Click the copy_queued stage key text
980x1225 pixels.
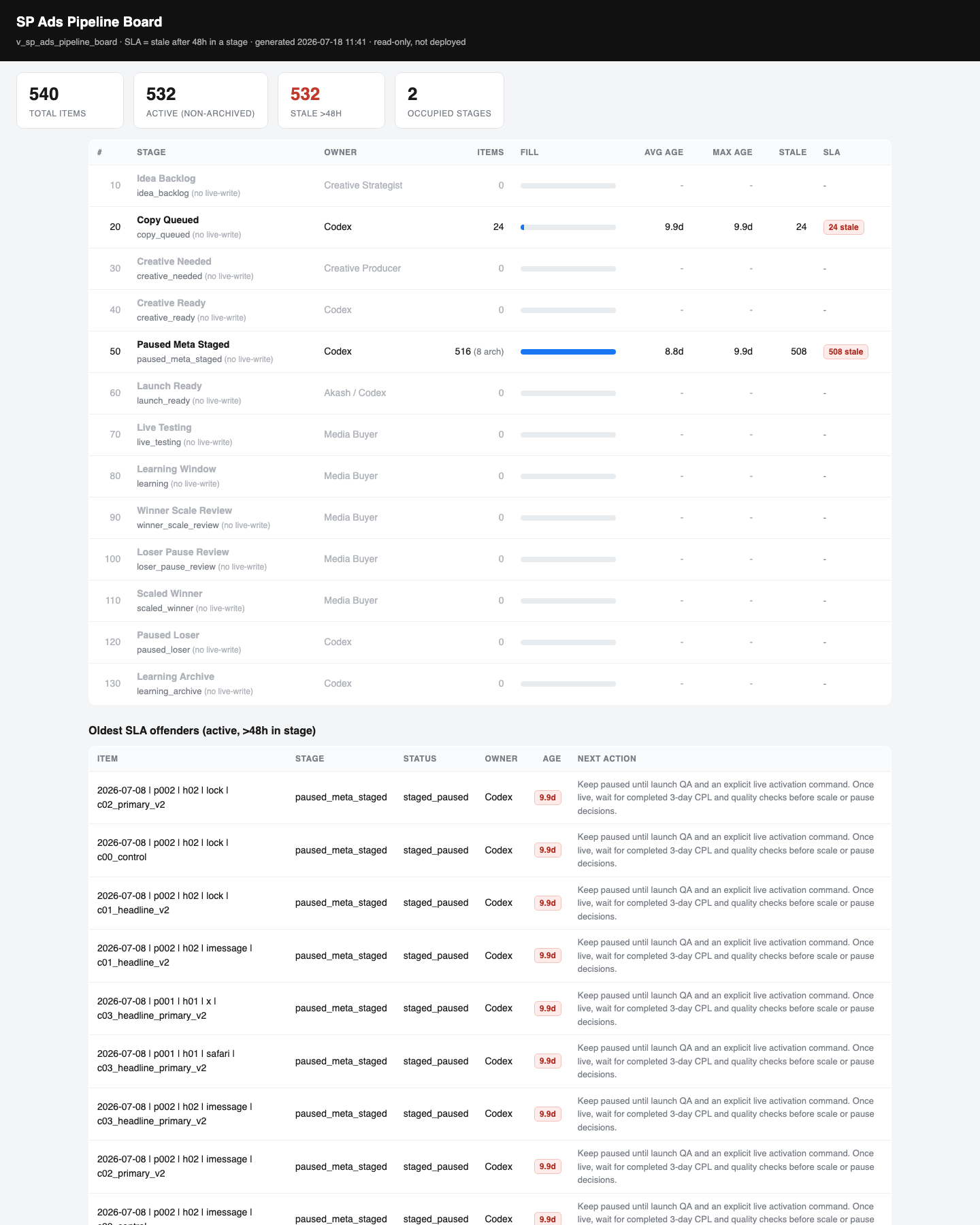(x=163, y=235)
